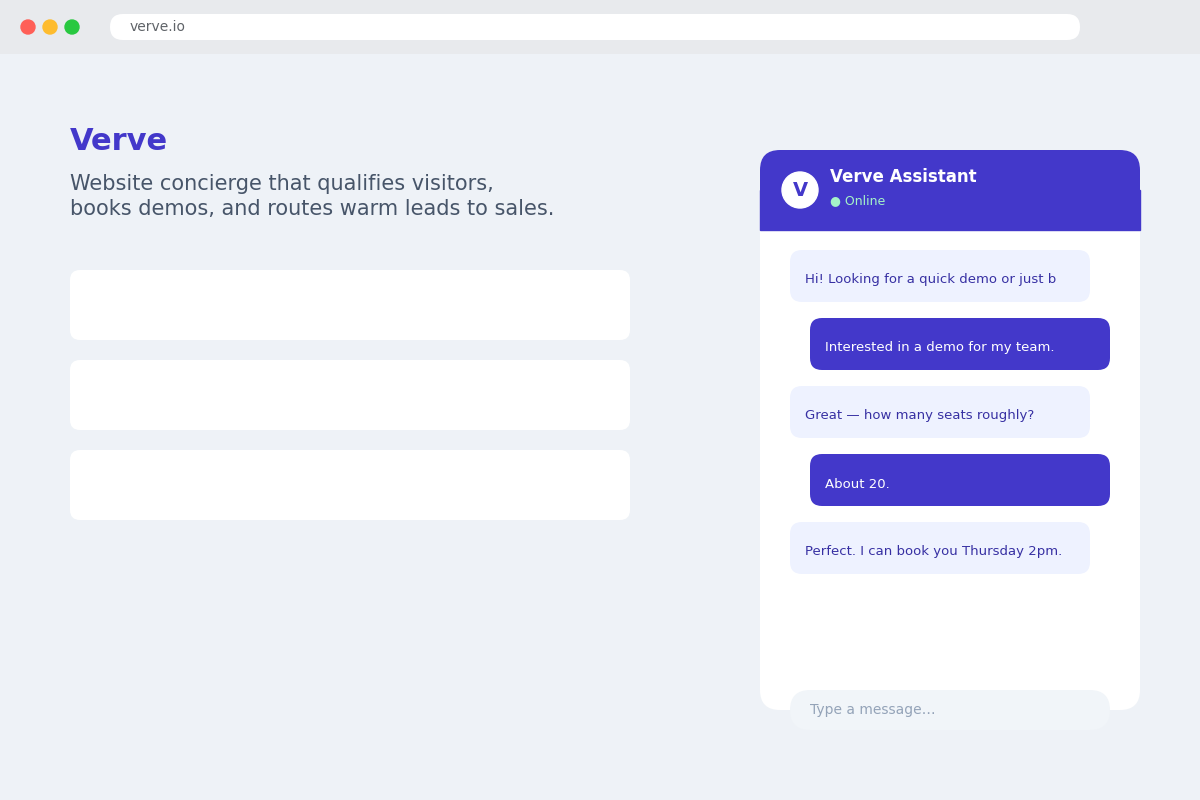The image size is (1200, 800).
Task: Click the Online status label
Action: [x=865, y=202]
